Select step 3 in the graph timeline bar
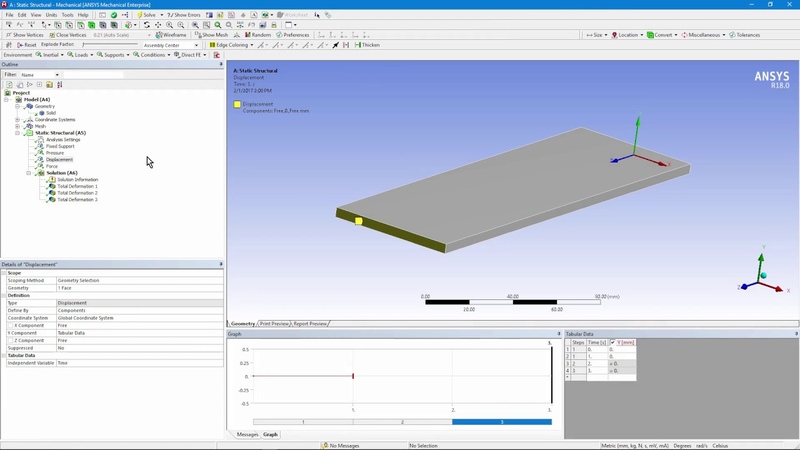 (x=502, y=422)
